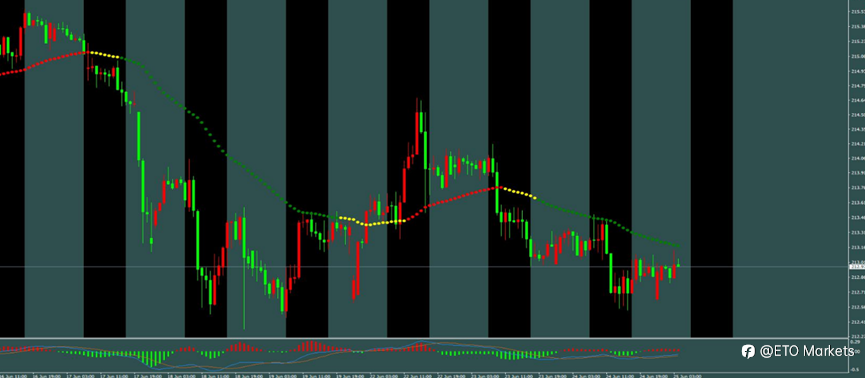Click the '25 Jun 03:00' time axis label
This screenshot has width=865, height=378.
(687, 376)
